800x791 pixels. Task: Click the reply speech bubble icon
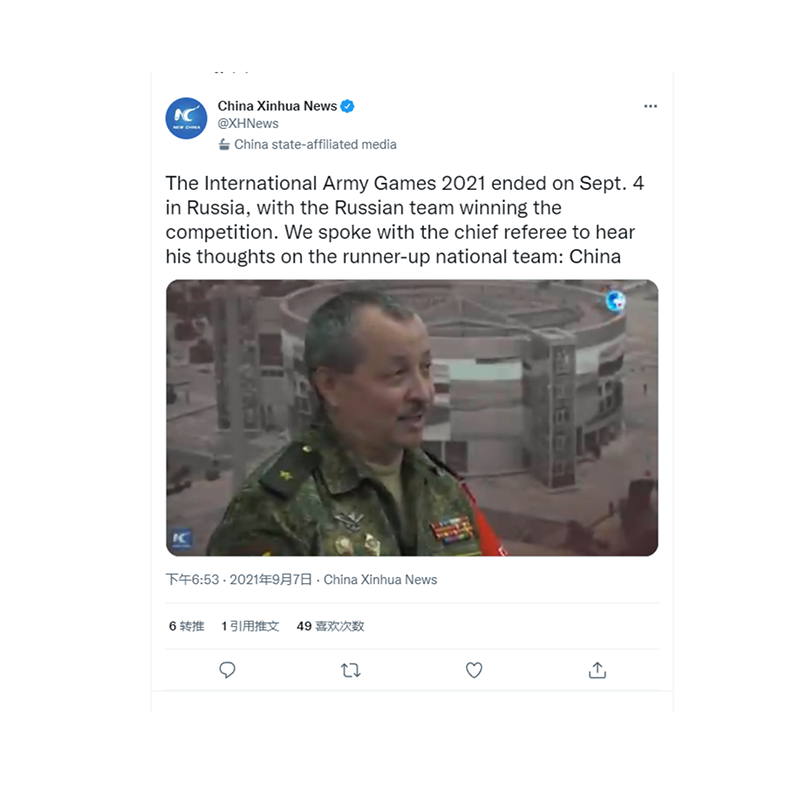tap(227, 670)
